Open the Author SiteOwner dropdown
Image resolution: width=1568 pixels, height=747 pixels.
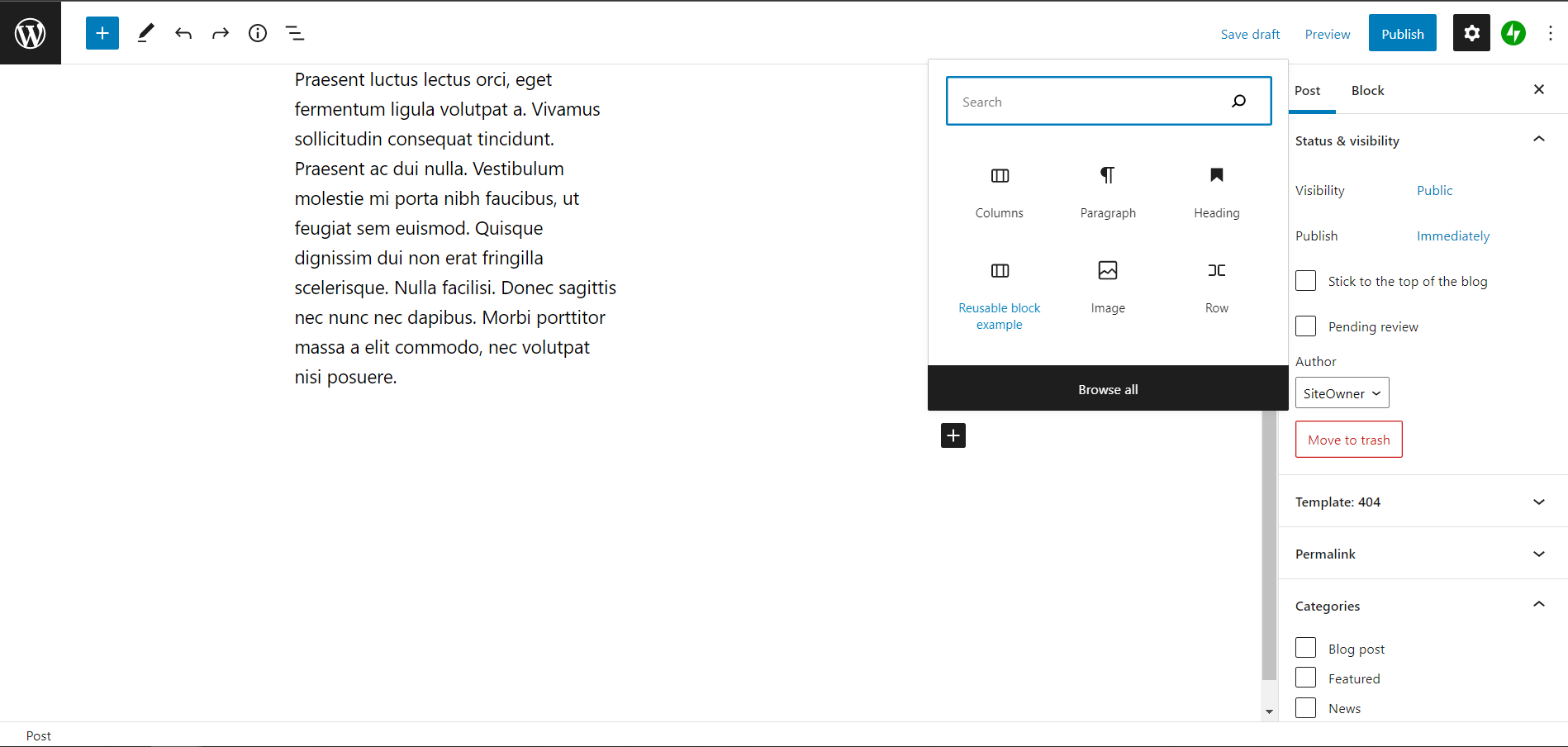coord(1341,393)
